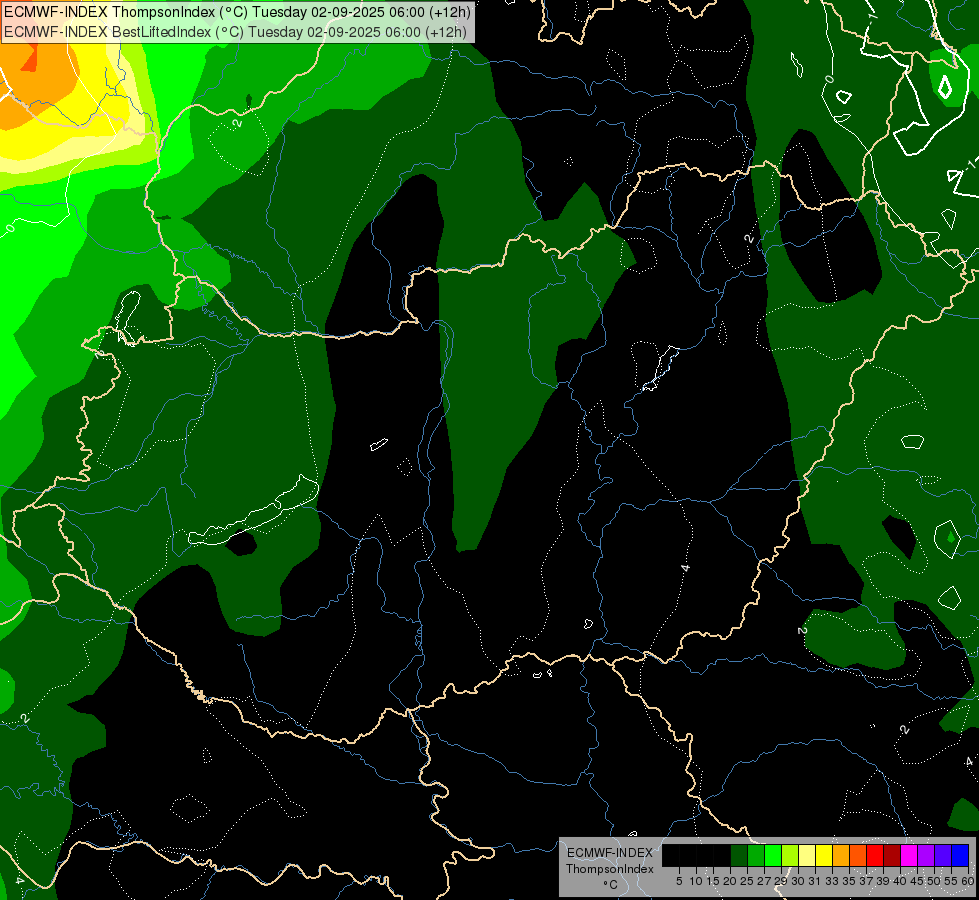
Task: Click the legend tick value 27
Action: (764, 881)
